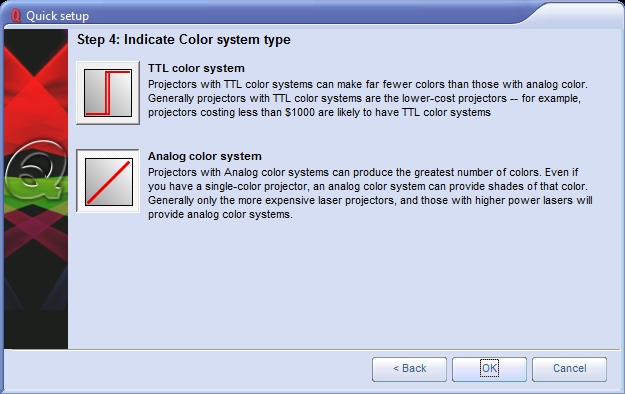Image resolution: width=625 pixels, height=394 pixels.
Task: Click the red Q application icon in title bar
Action: tap(16, 16)
